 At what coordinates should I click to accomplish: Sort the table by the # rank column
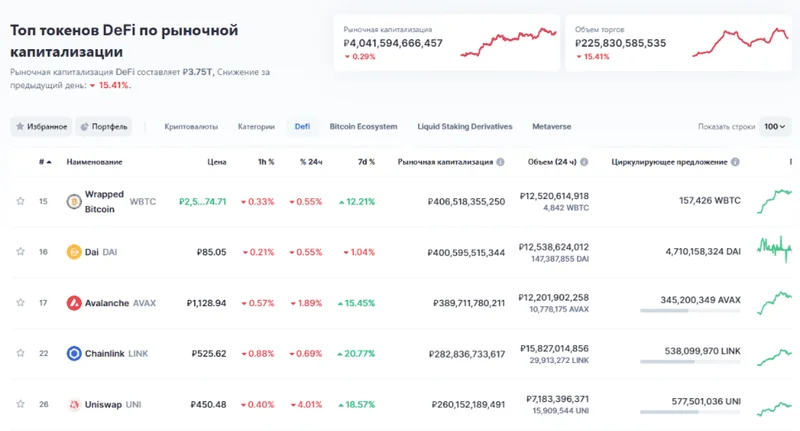tap(44, 162)
